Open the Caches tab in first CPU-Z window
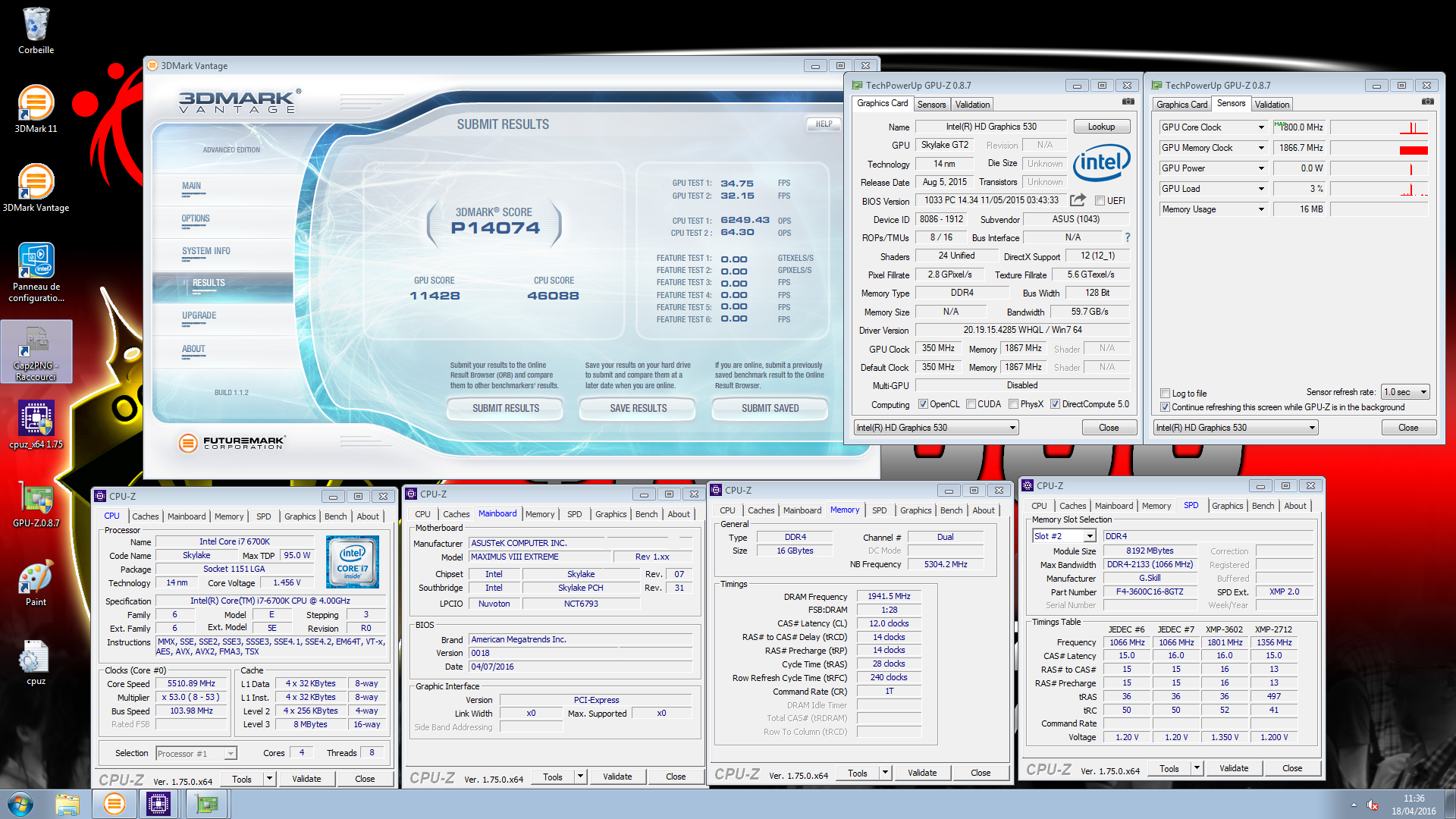Screen dimensions: 1456x819 145,516
